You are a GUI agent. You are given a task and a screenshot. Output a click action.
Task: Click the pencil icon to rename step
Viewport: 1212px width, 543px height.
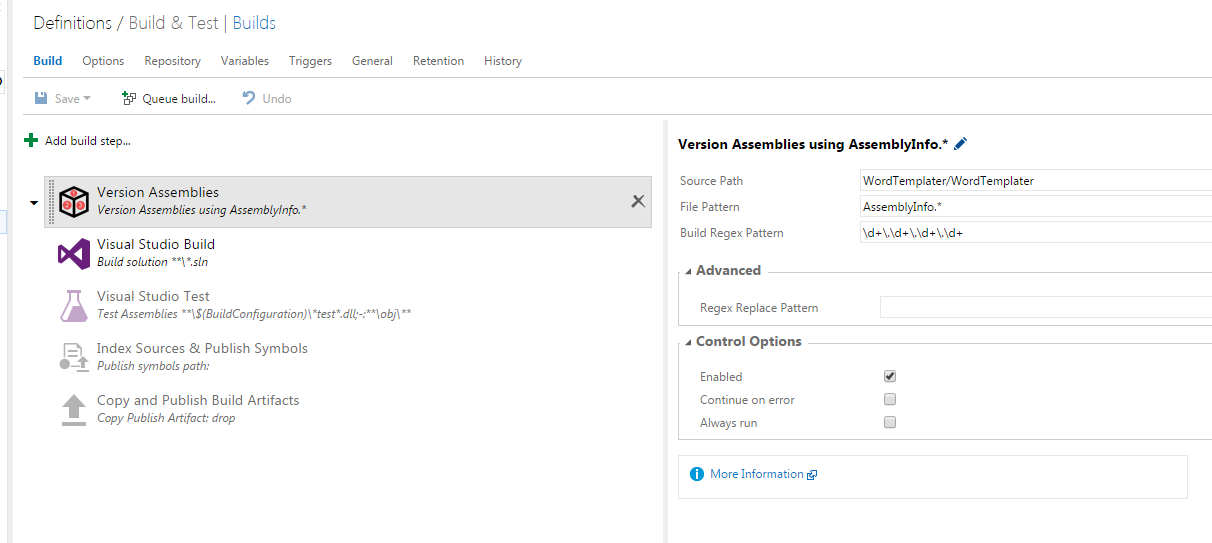tap(960, 144)
